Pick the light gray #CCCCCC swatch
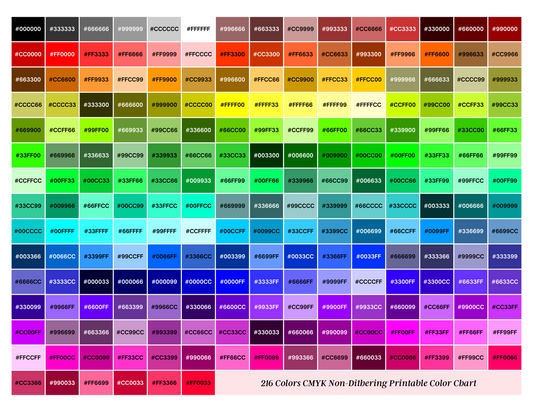This screenshot has width=533, height=412. coord(165,29)
